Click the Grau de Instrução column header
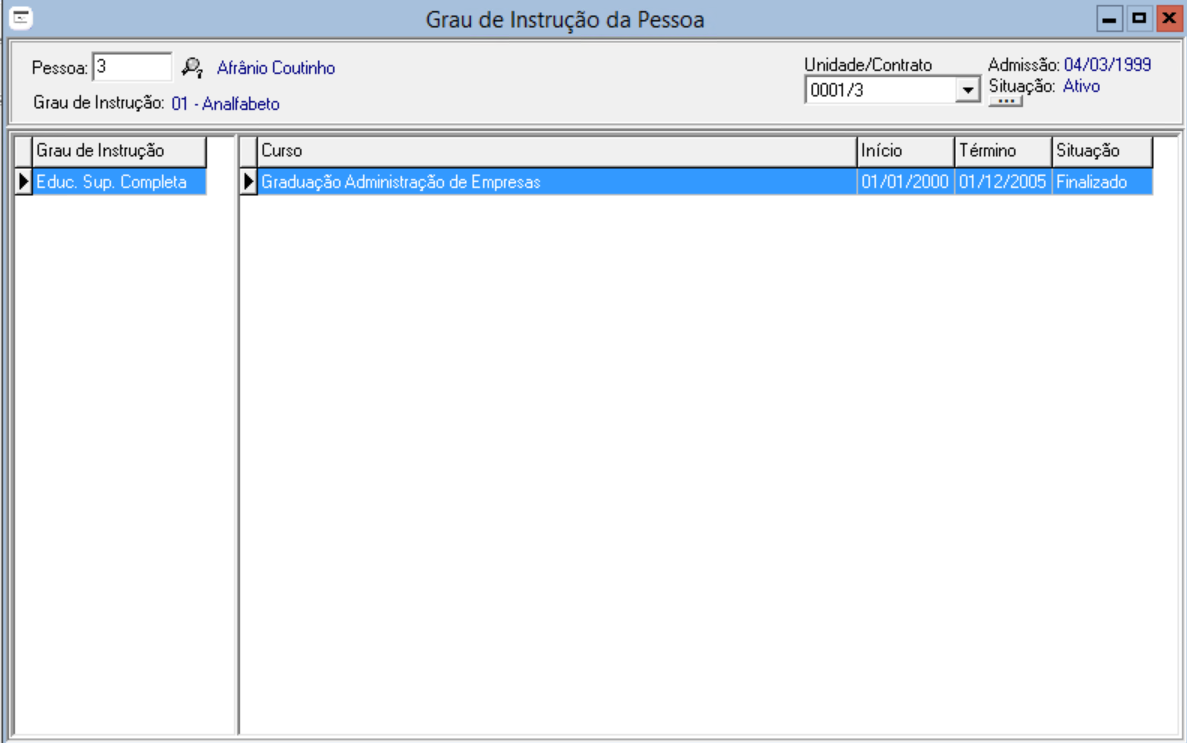This screenshot has width=1187, height=743. 119,151
